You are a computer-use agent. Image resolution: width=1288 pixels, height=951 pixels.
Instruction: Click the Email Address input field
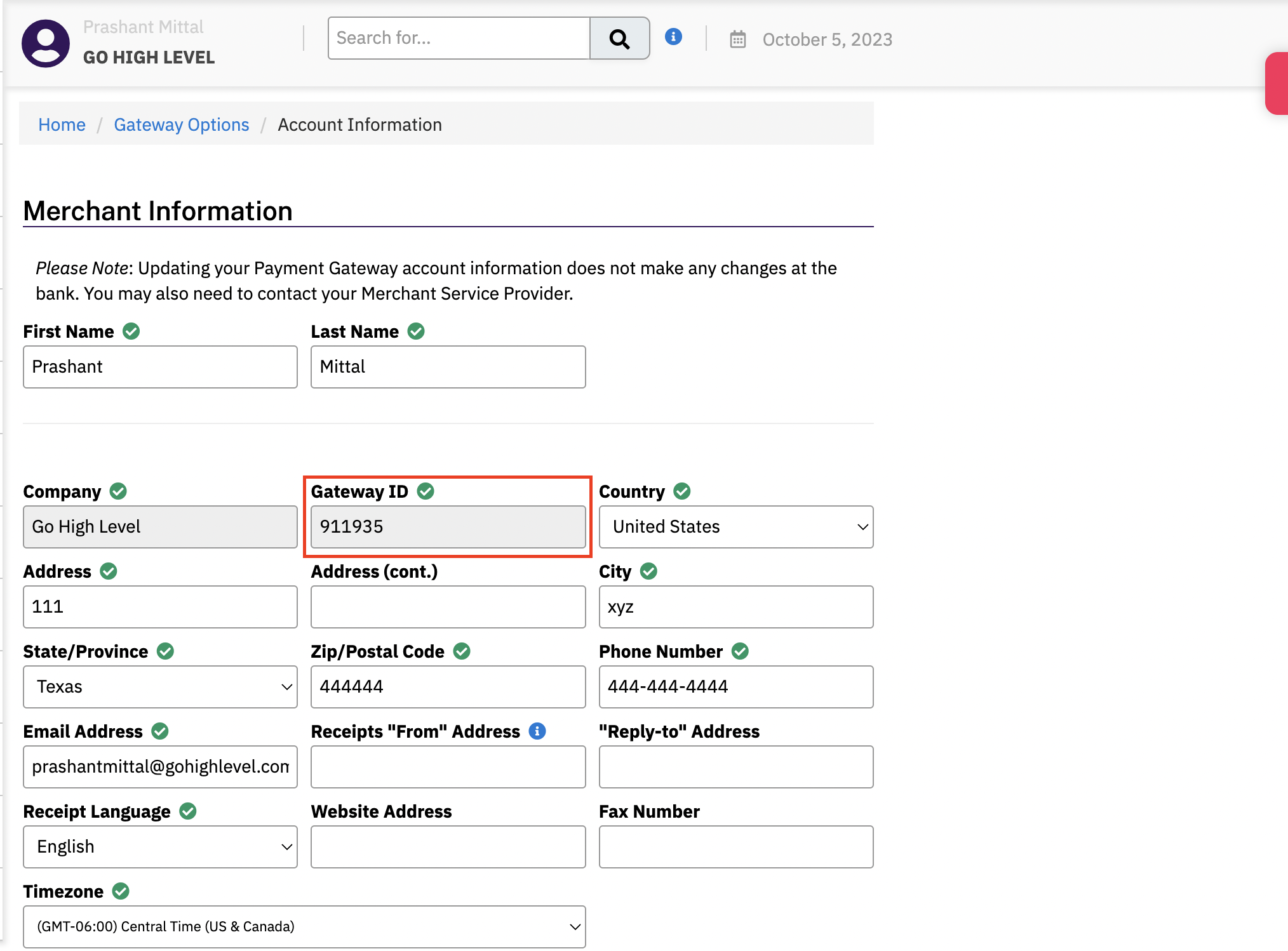[160, 767]
